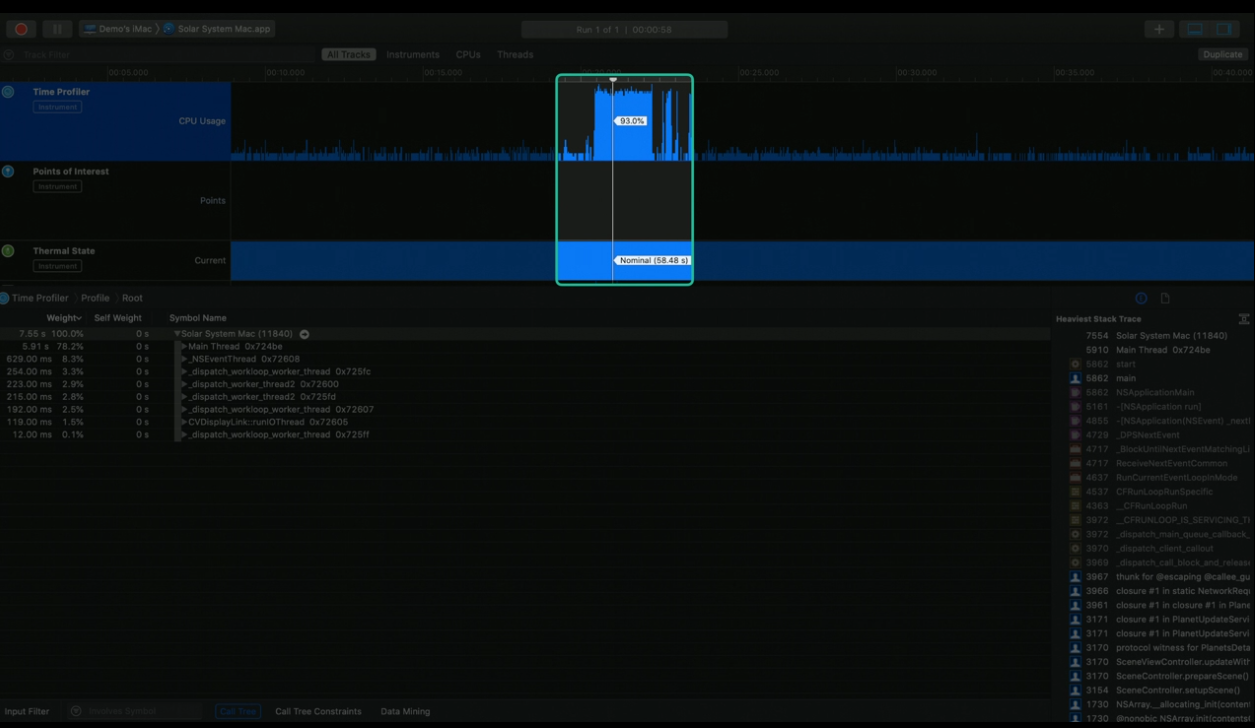Open the Data Mining options

click(405, 712)
